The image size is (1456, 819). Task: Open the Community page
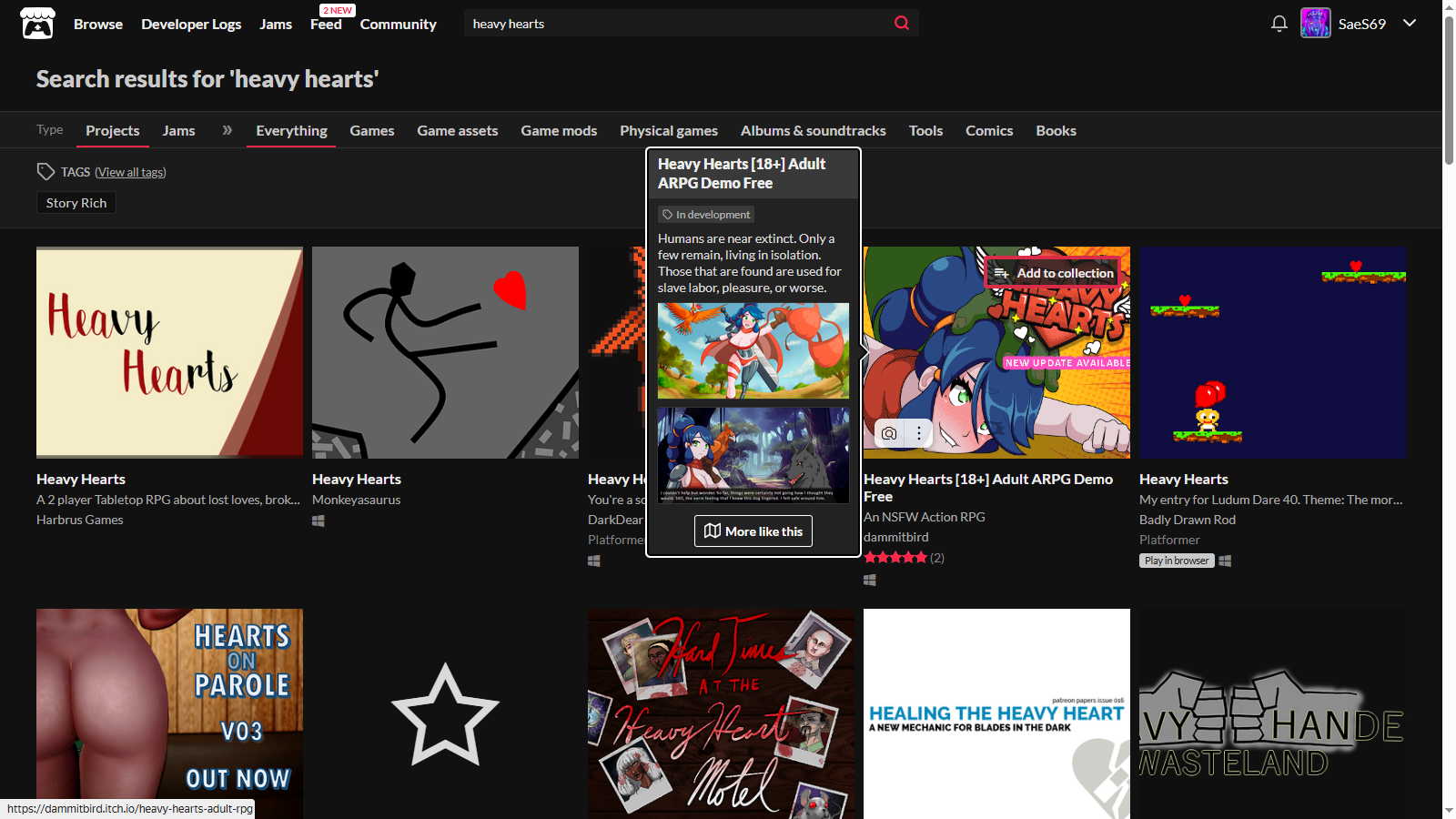(x=398, y=24)
